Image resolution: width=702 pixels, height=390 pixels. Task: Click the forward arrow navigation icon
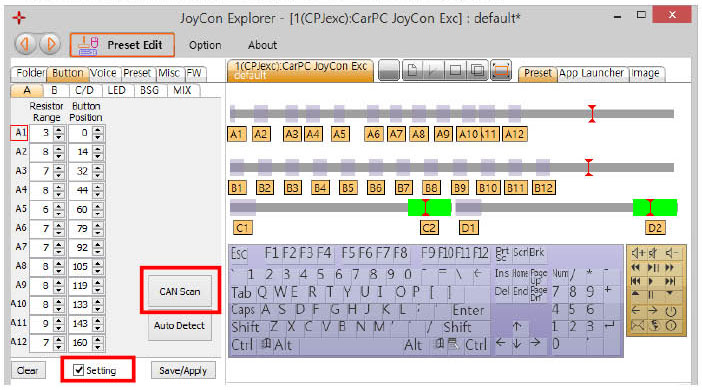pos(50,44)
